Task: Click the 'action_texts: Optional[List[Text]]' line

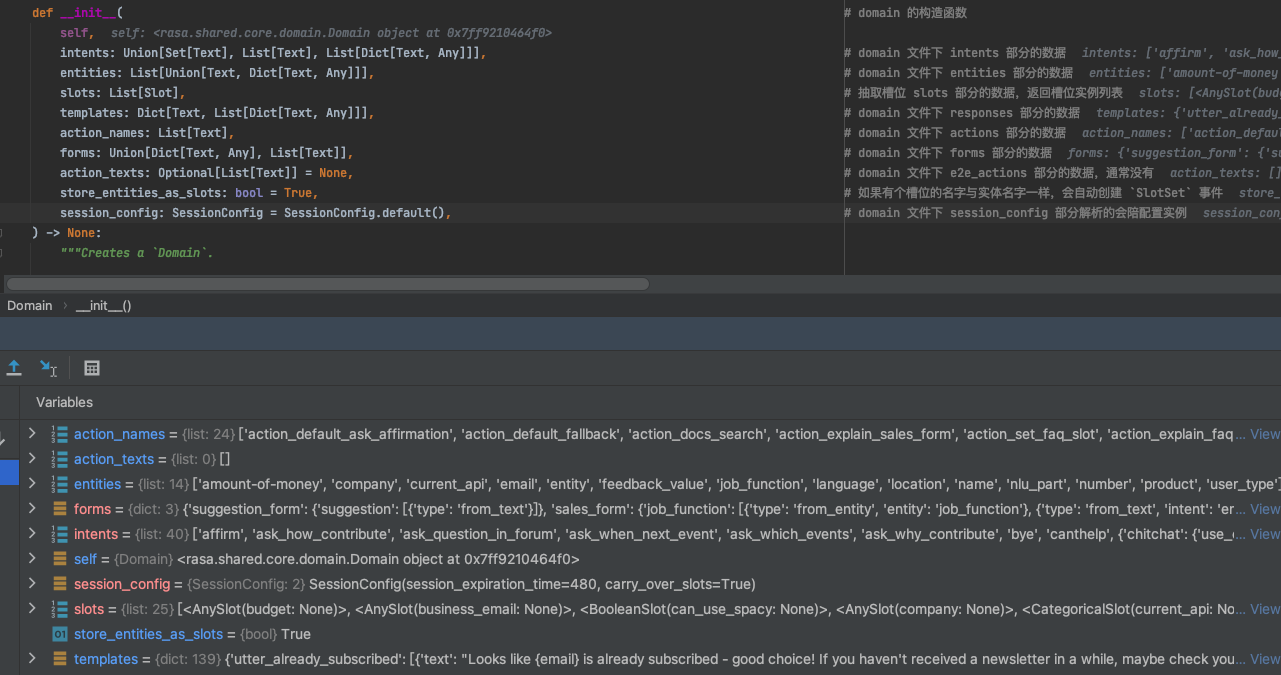Action: [207, 173]
